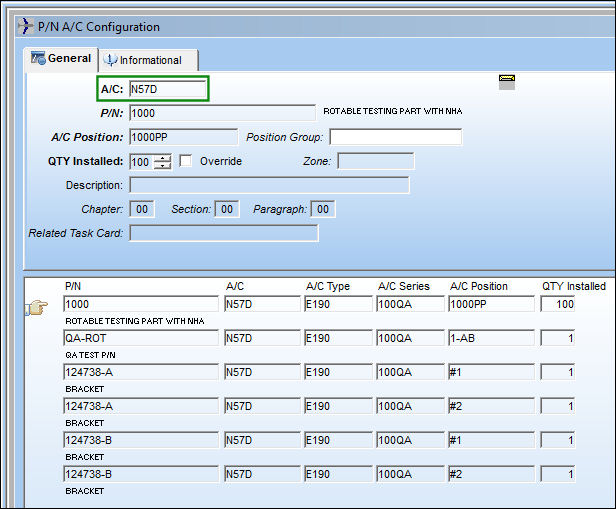Click the A/C field containing N57D

(x=168, y=89)
